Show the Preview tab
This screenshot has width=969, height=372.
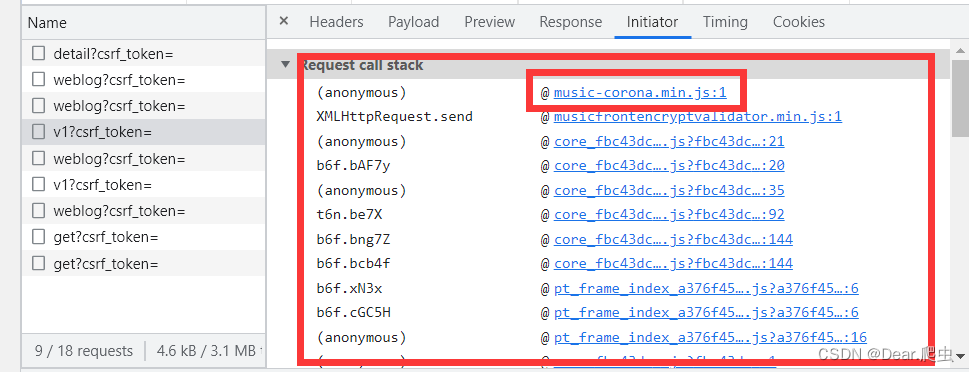489,22
